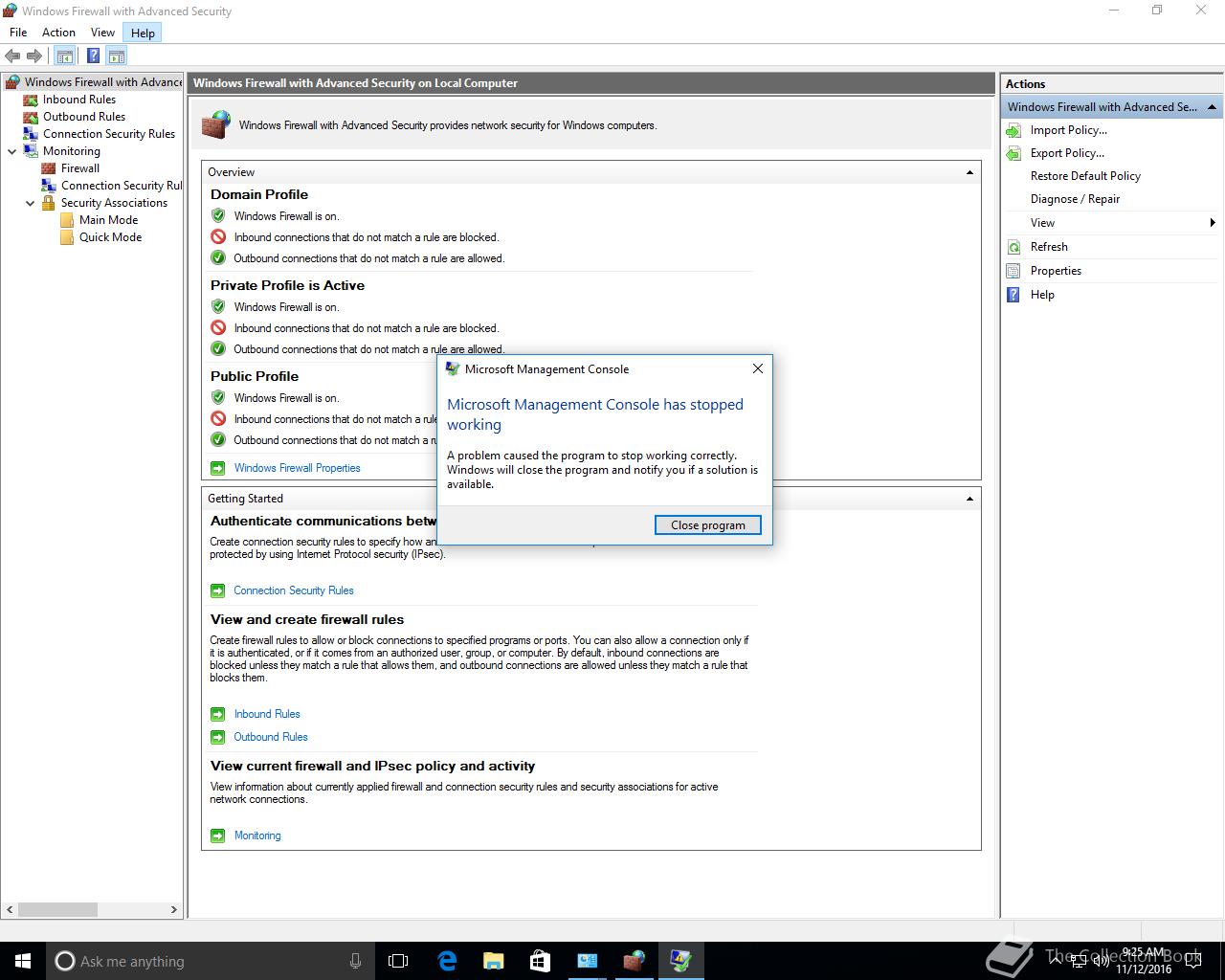The image size is (1225, 980).
Task: Switch to Windows Firewall taskbar window icon
Action: (634, 961)
